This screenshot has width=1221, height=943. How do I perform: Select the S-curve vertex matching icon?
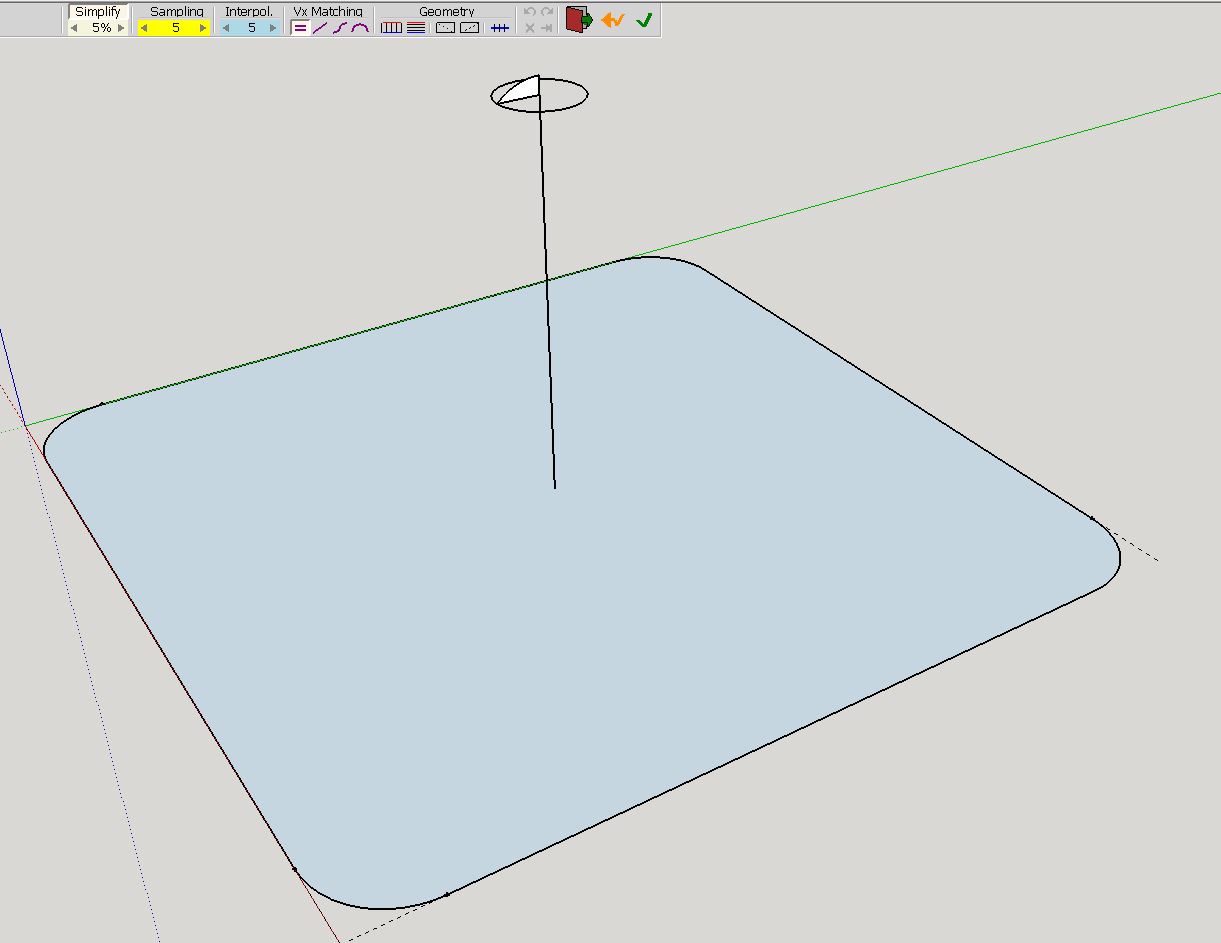click(x=340, y=28)
